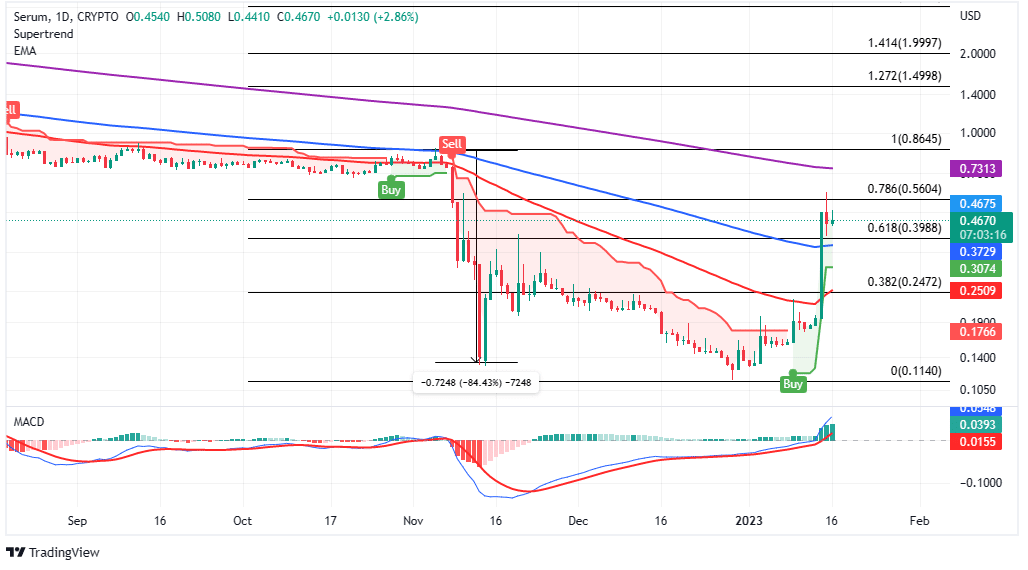Click the 0.1400 price axis label

(x=978, y=358)
